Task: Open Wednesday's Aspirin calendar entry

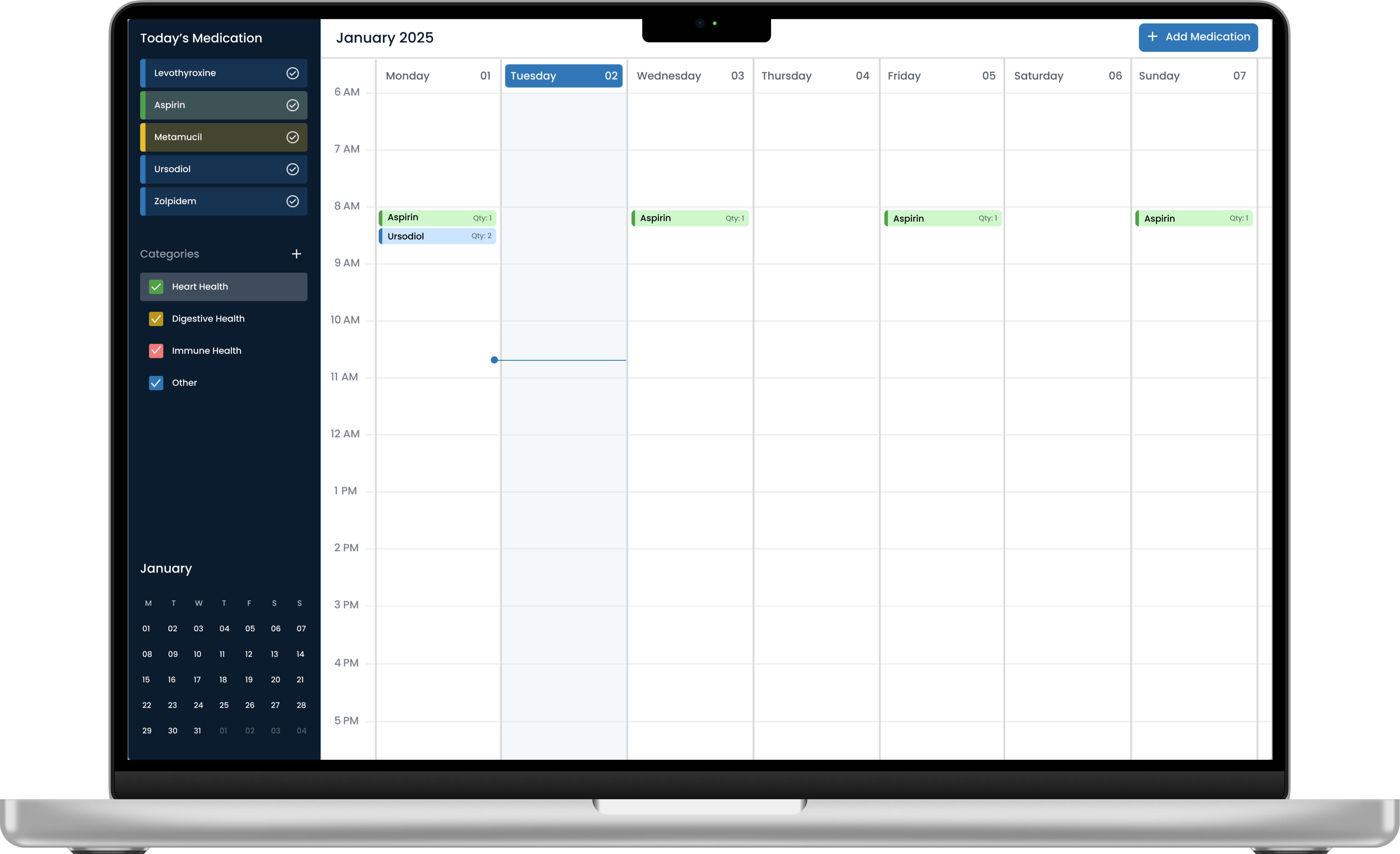Action: (690, 218)
